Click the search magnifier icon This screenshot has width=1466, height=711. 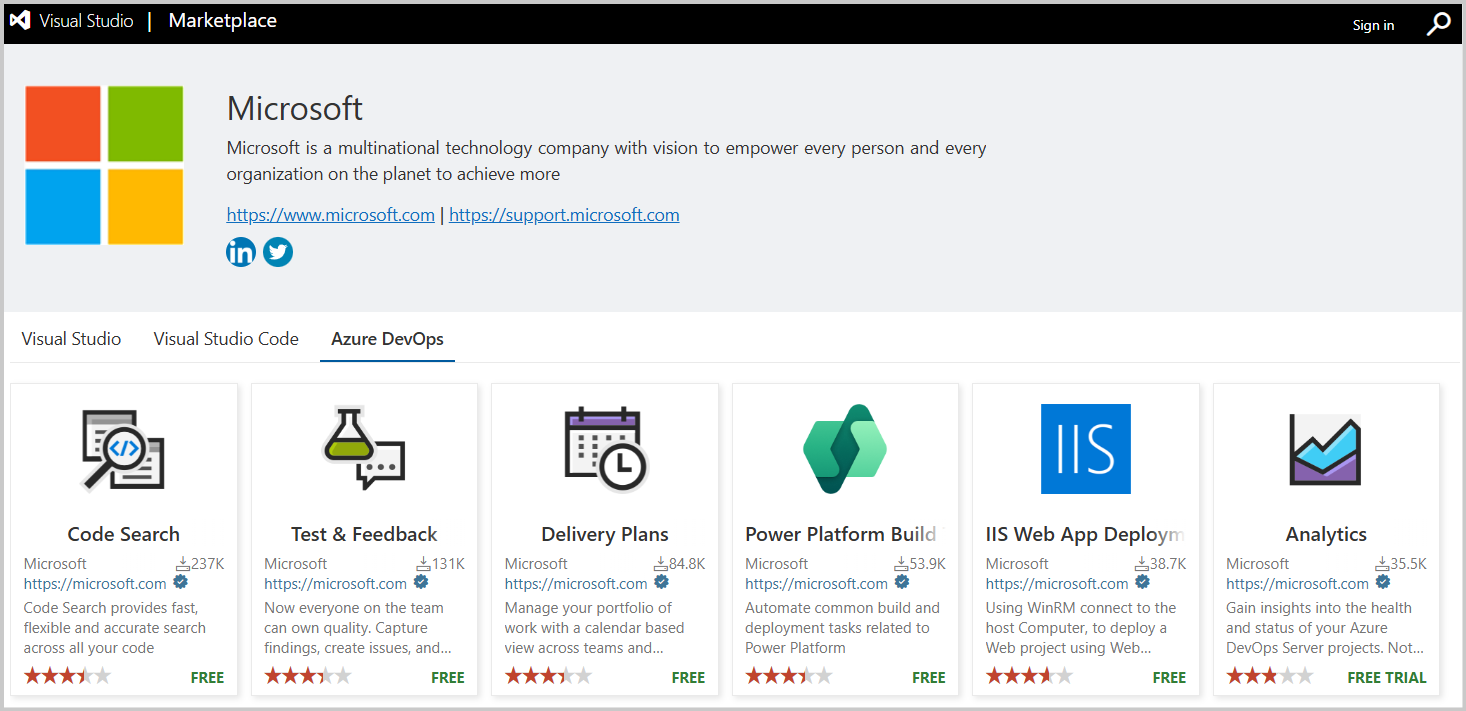click(1438, 24)
